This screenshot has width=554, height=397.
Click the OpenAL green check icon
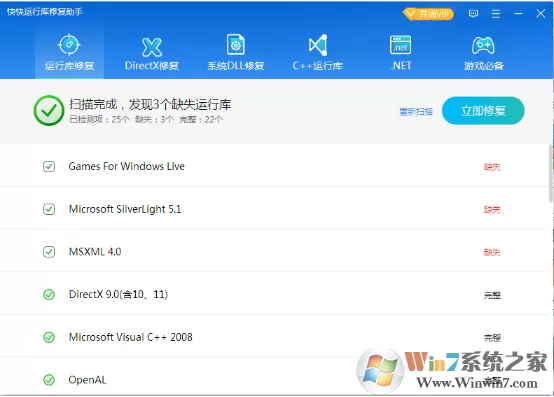click(49, 380)
